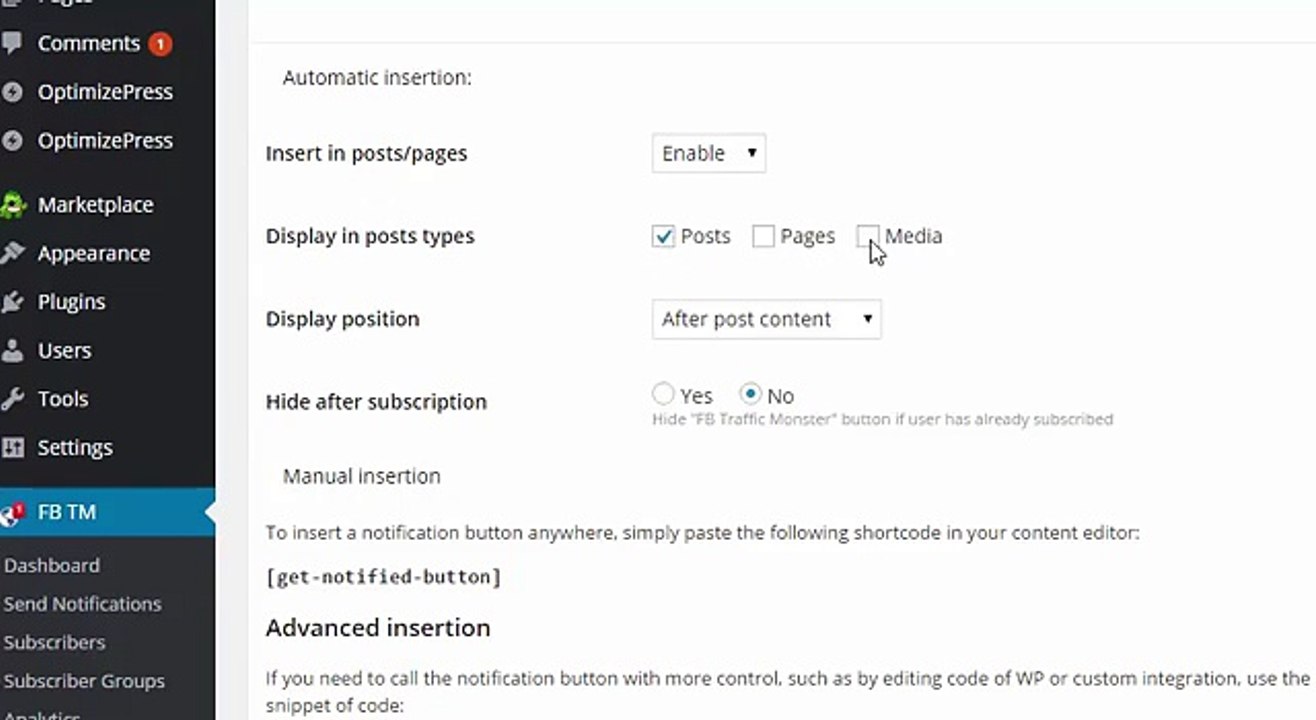Open Send Notifications submenu item
The image size is (1316, 720).
(82, 604)
